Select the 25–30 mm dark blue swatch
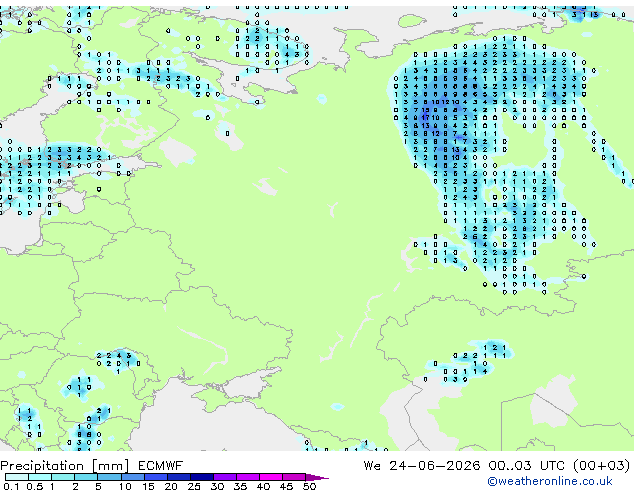The image size is (634, 490). click(x=201, y=477)
